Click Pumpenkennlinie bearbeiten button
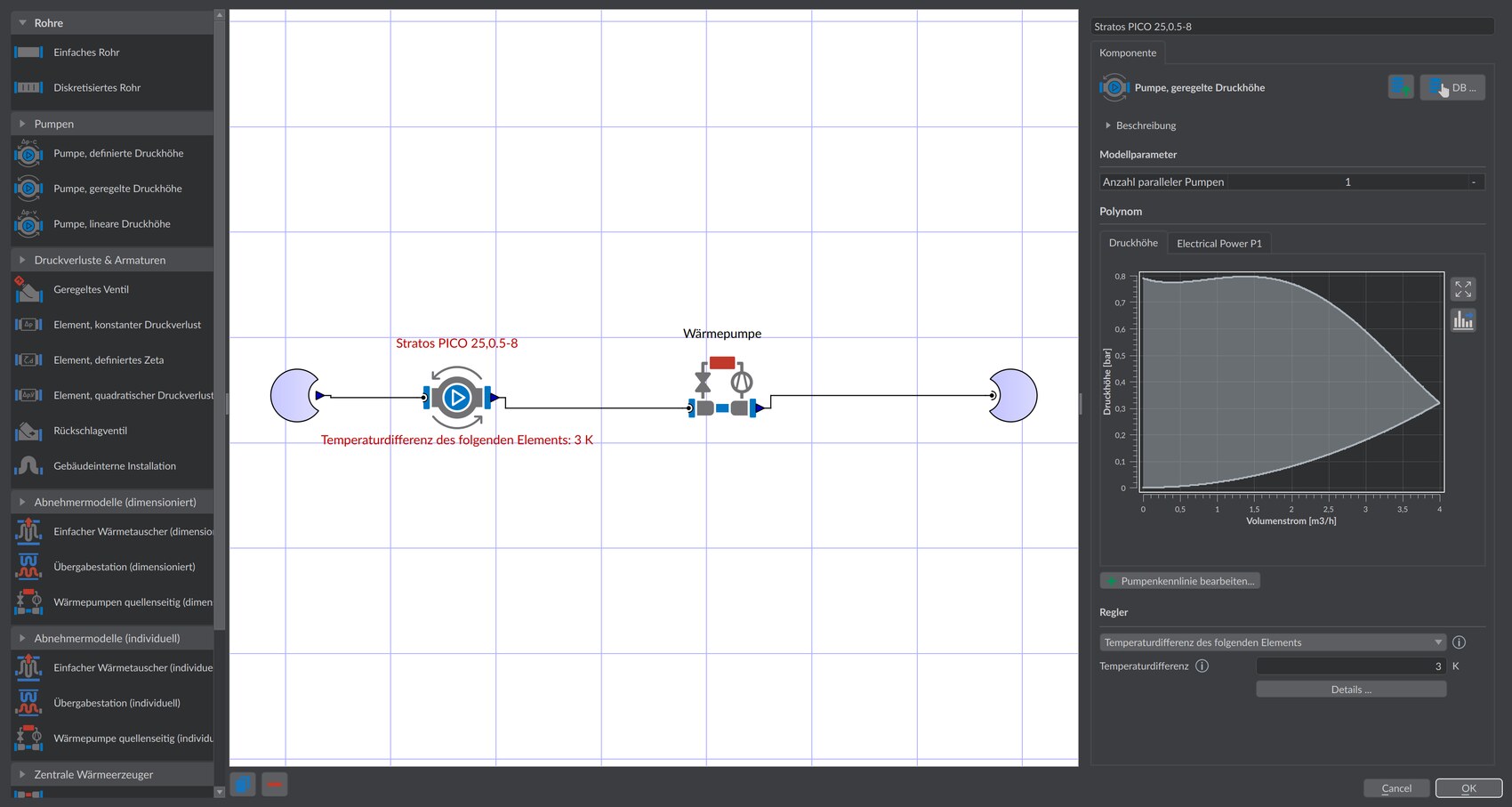 1180,581
